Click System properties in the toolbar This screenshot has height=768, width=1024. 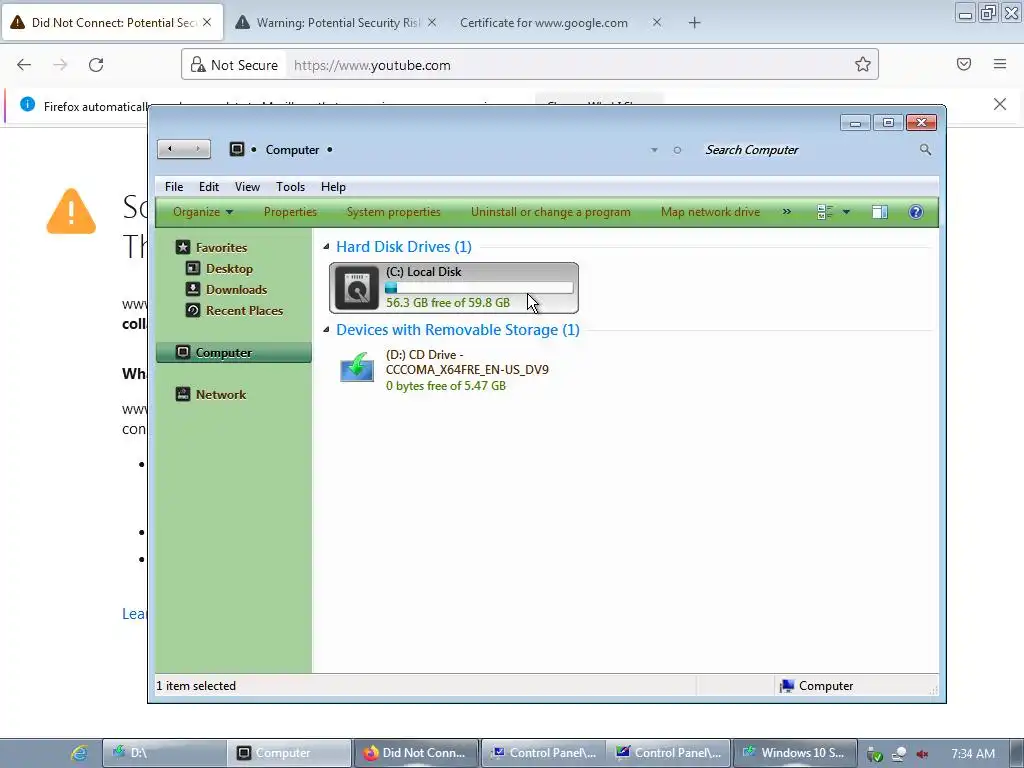pos(393,212)
